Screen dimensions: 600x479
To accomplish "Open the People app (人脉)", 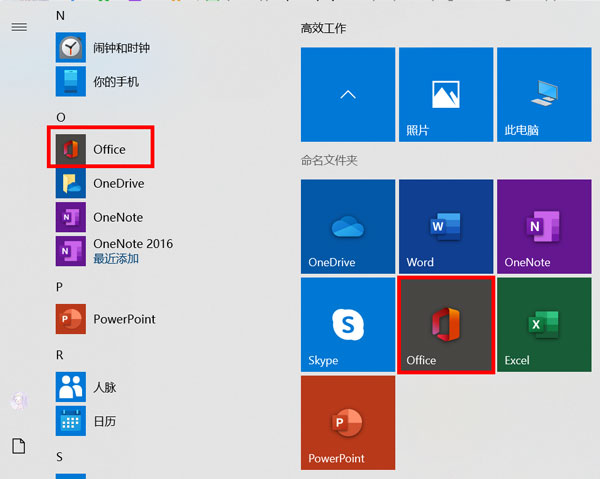I will point(86,387).
